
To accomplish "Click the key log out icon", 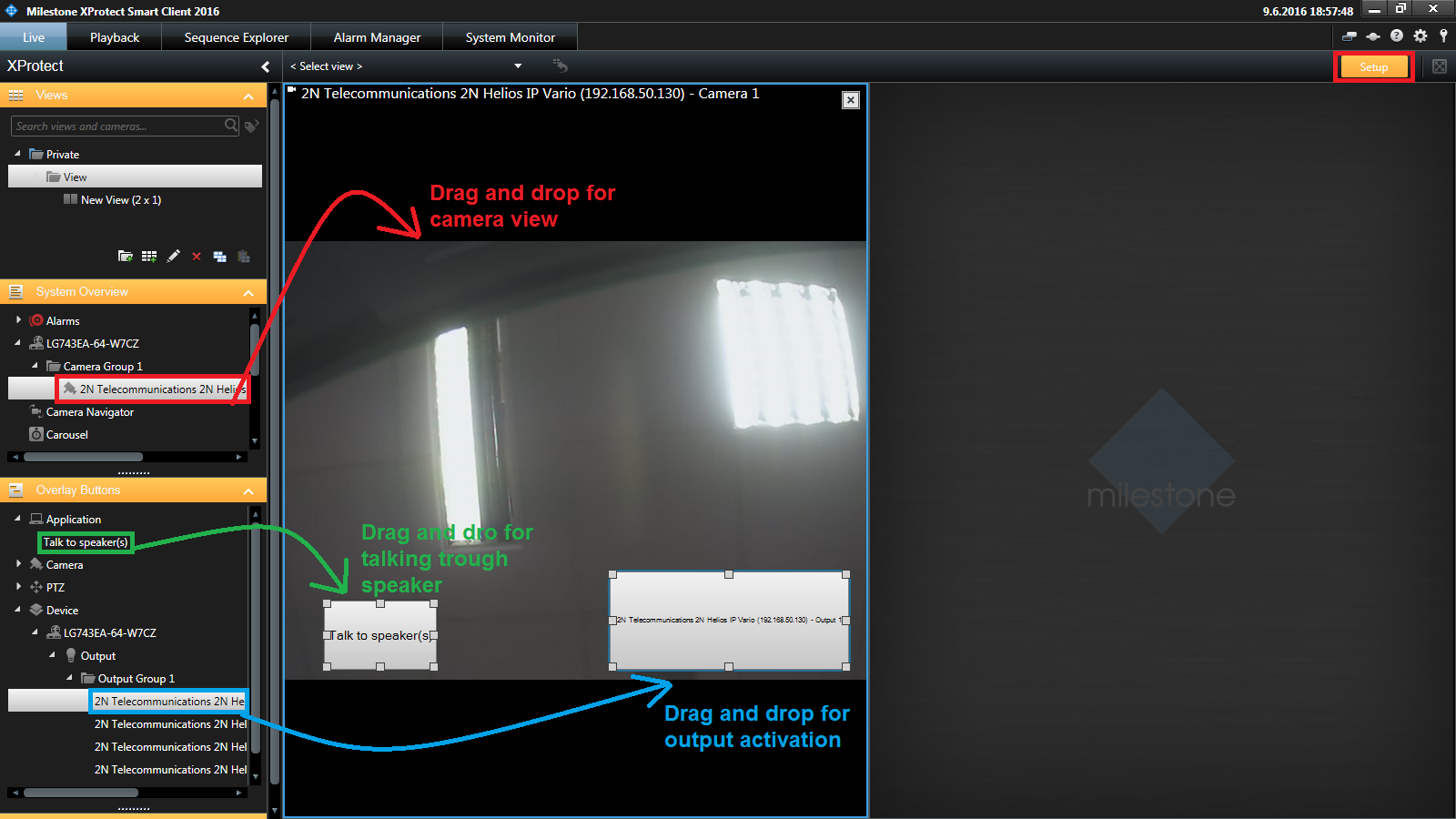I will (x=1443, y=36).
